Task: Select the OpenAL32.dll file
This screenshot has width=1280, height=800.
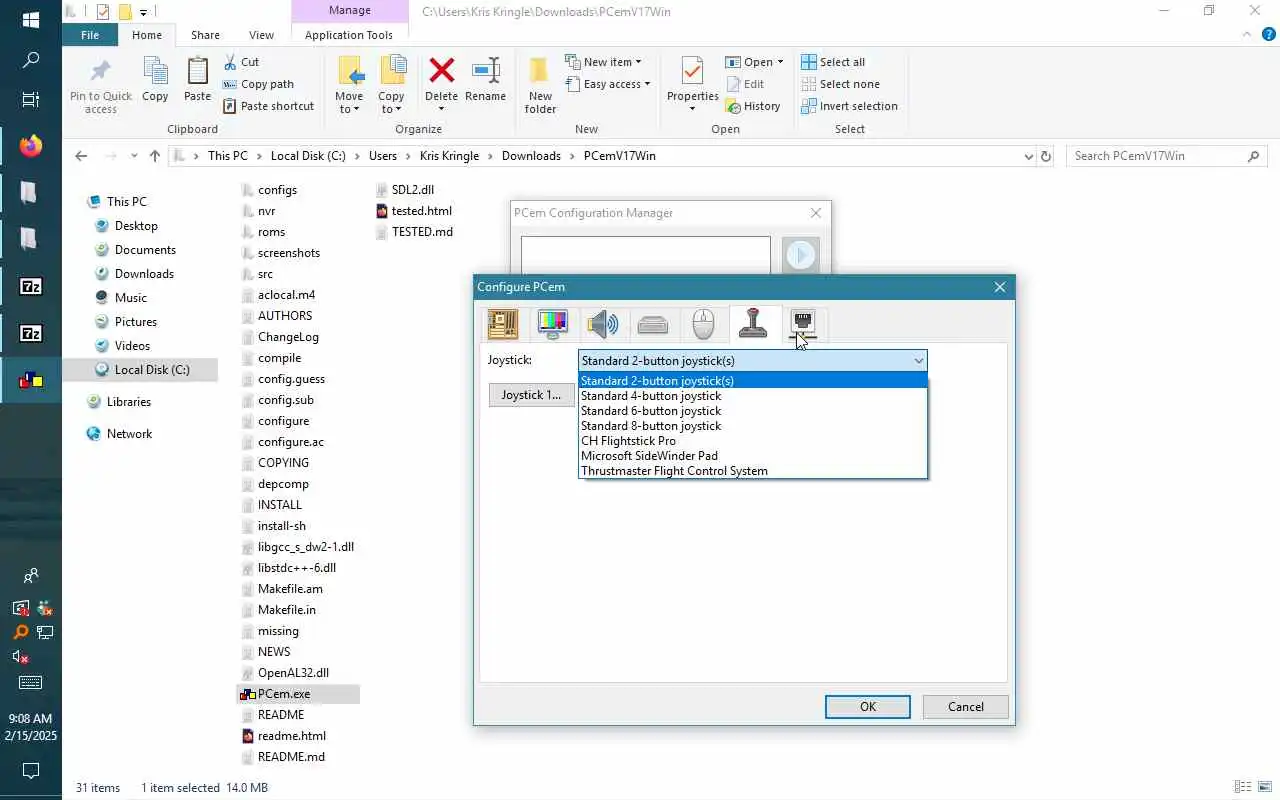Action: (x=293, y=673)
